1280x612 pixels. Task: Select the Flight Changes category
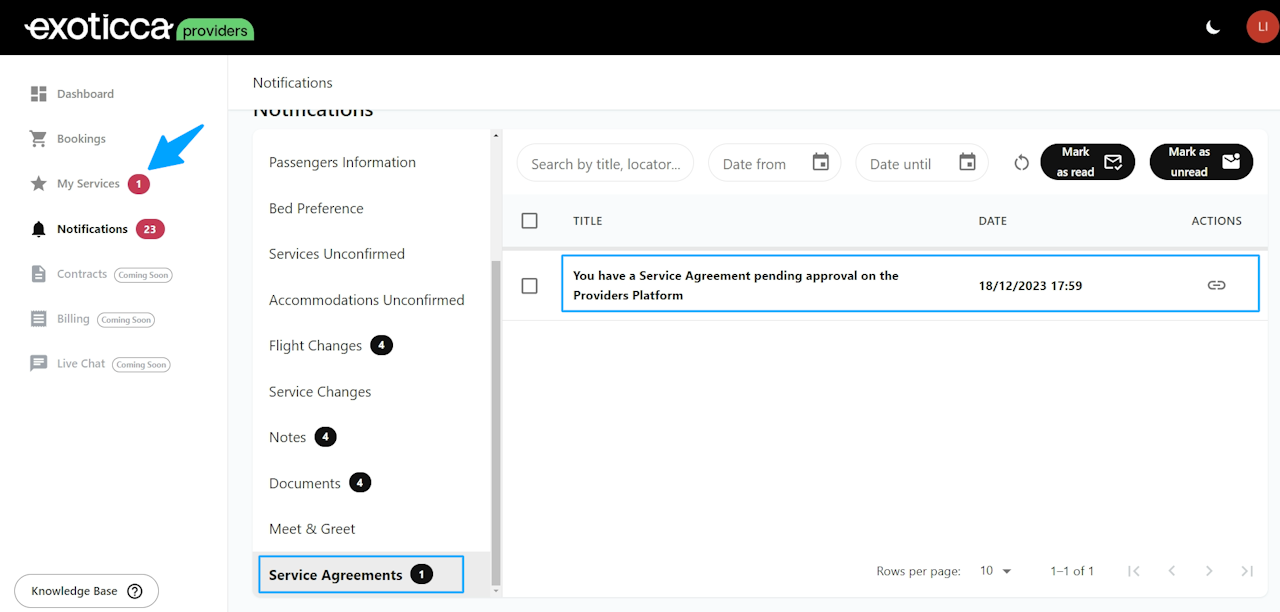(x=316, y=346)
